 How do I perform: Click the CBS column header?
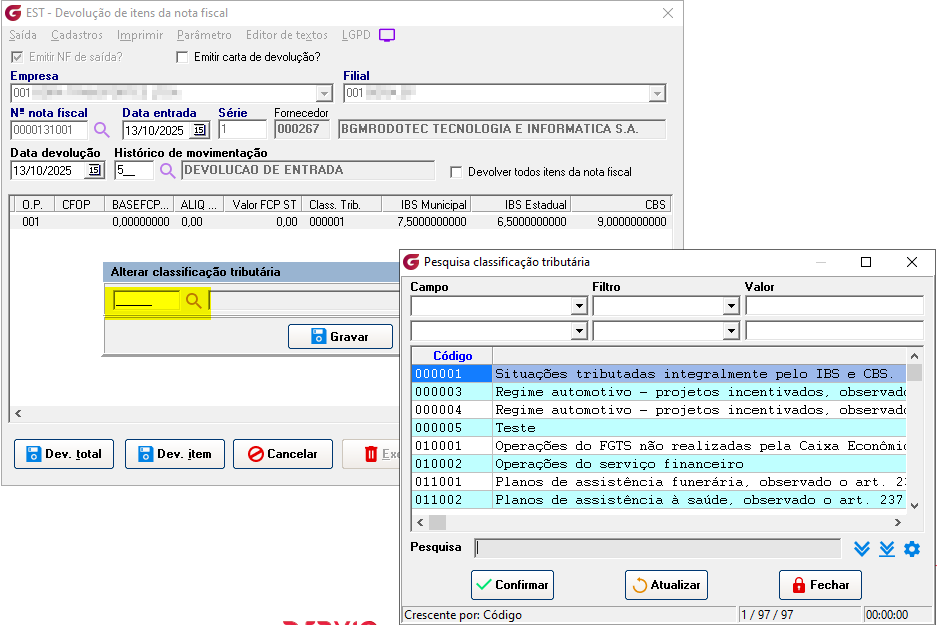click(620, 204)
